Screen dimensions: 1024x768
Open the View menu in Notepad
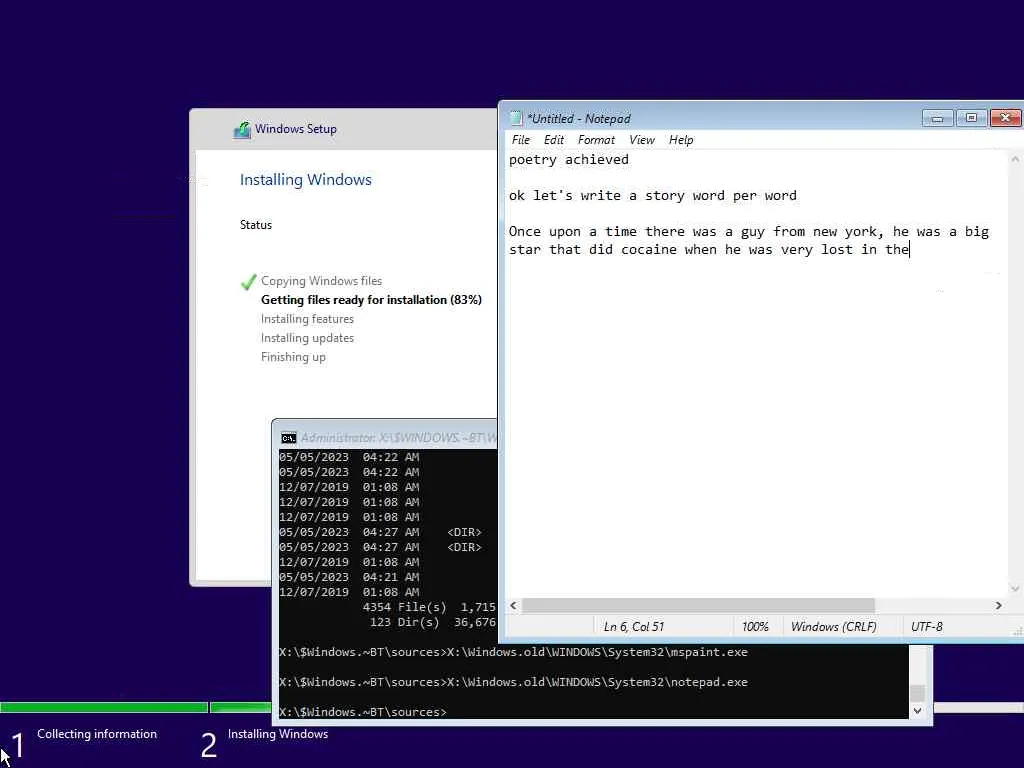click(x=641, y=140)
